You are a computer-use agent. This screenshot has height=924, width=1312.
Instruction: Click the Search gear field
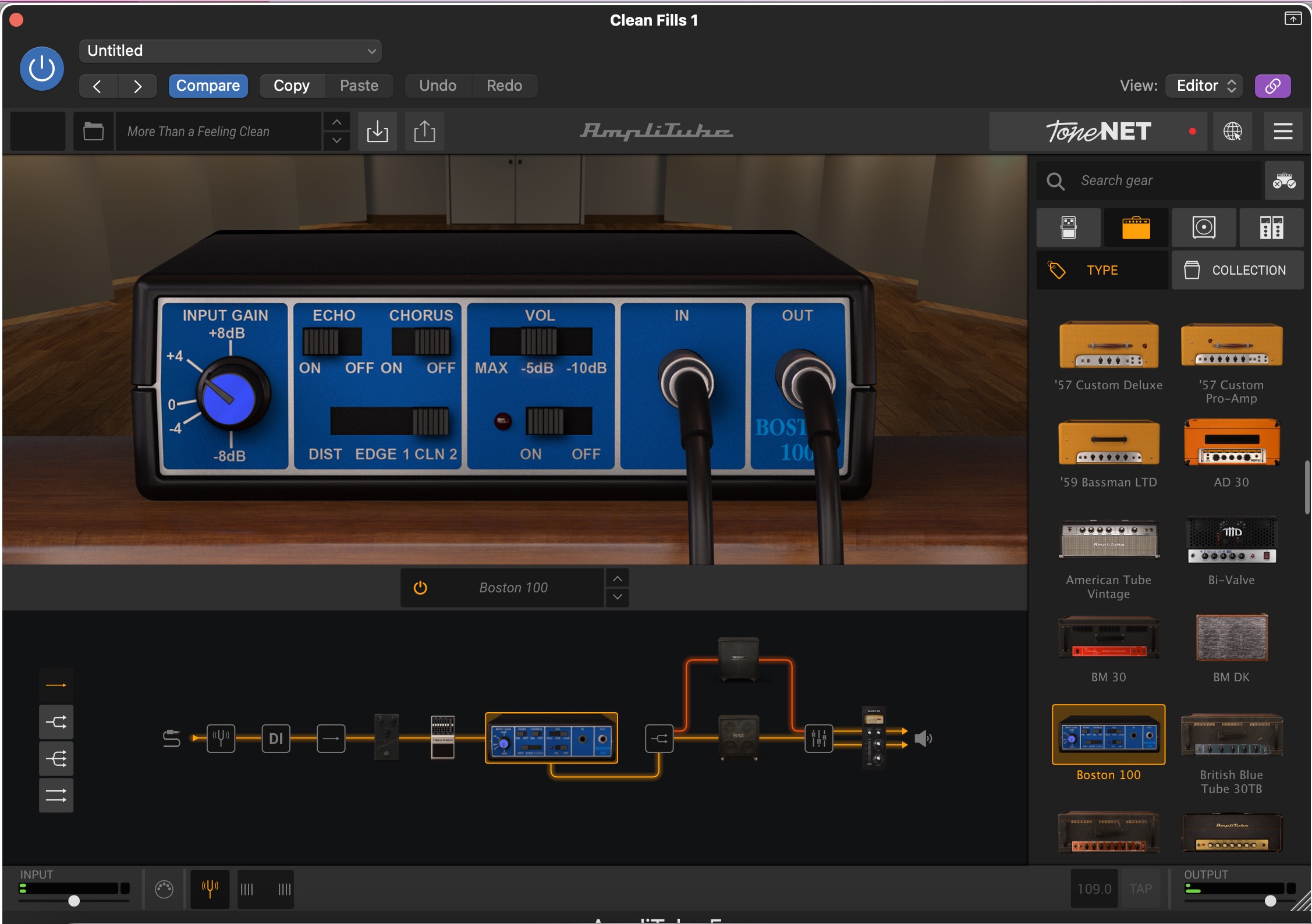tap(1149, 181)
